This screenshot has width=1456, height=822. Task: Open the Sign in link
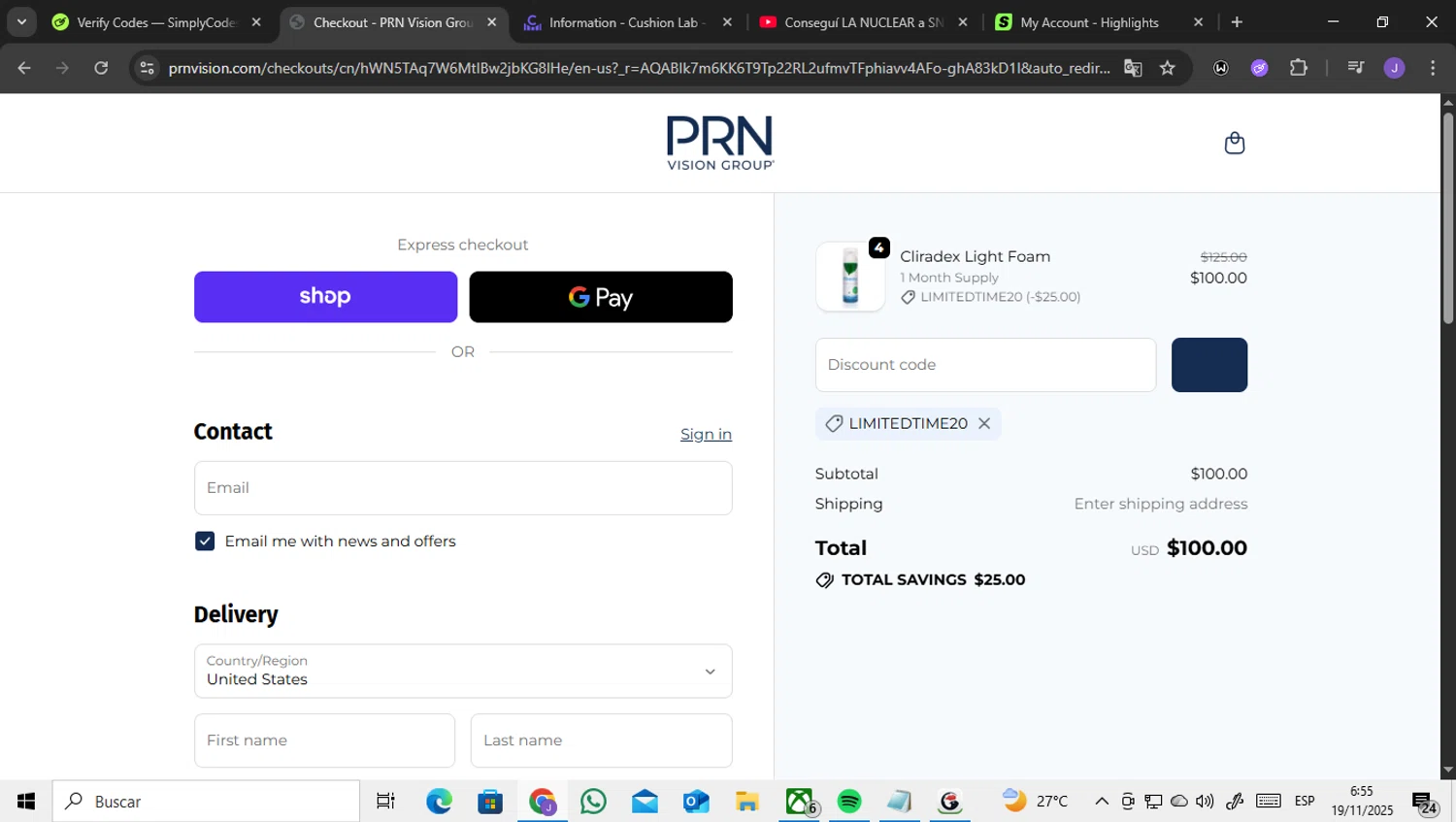click(706, 434)
